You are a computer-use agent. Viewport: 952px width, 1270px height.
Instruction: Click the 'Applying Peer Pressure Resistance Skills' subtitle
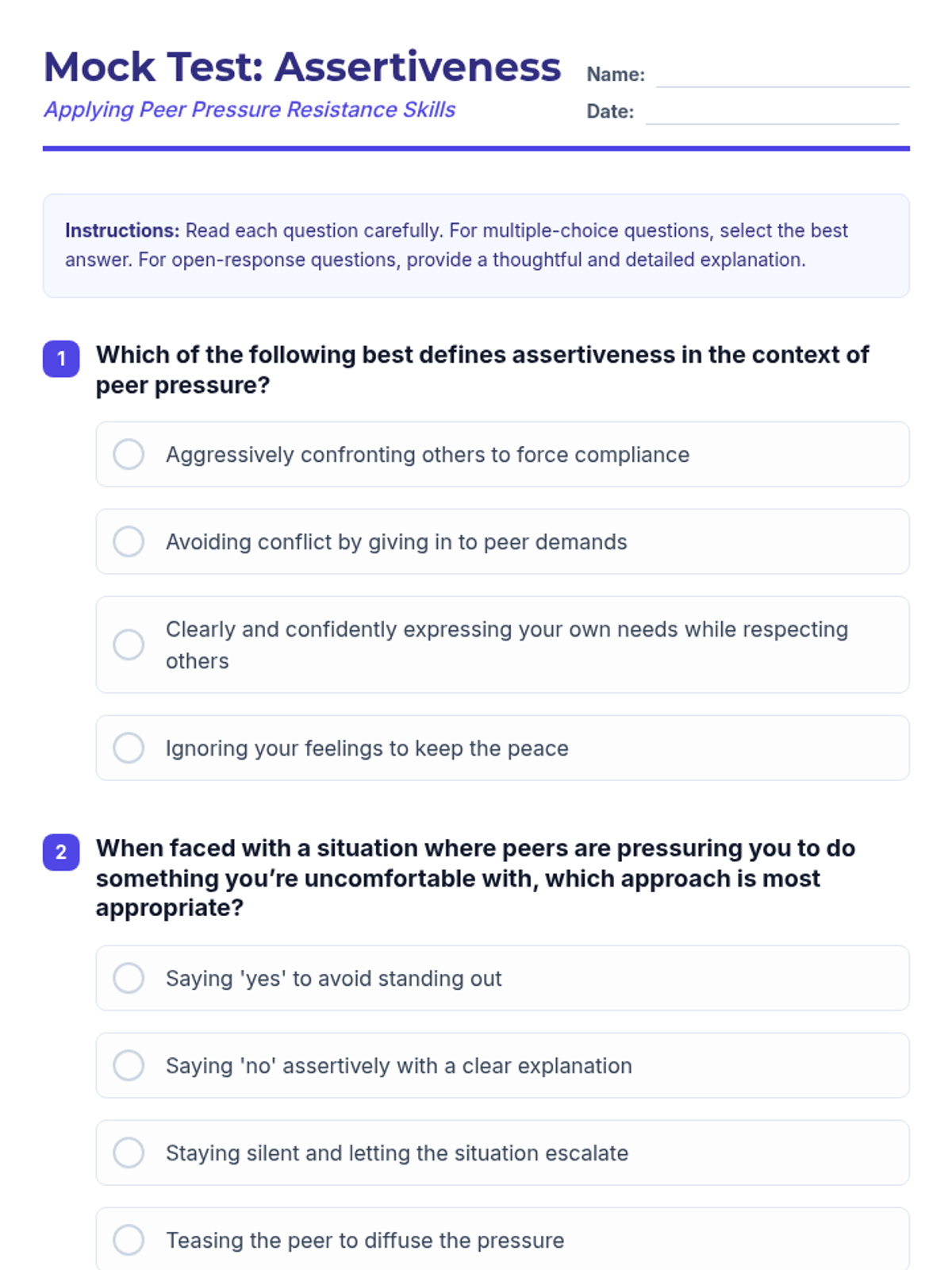(x=250, y=110)
